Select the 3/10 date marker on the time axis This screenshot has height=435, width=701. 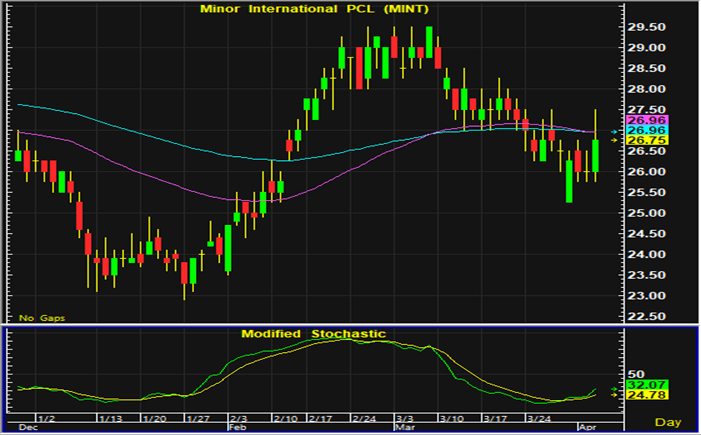point(453,417)
